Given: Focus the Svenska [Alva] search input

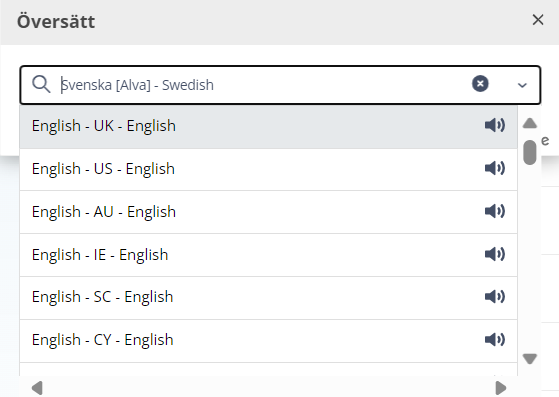Looking at the screenshot, I should [262, 85].
